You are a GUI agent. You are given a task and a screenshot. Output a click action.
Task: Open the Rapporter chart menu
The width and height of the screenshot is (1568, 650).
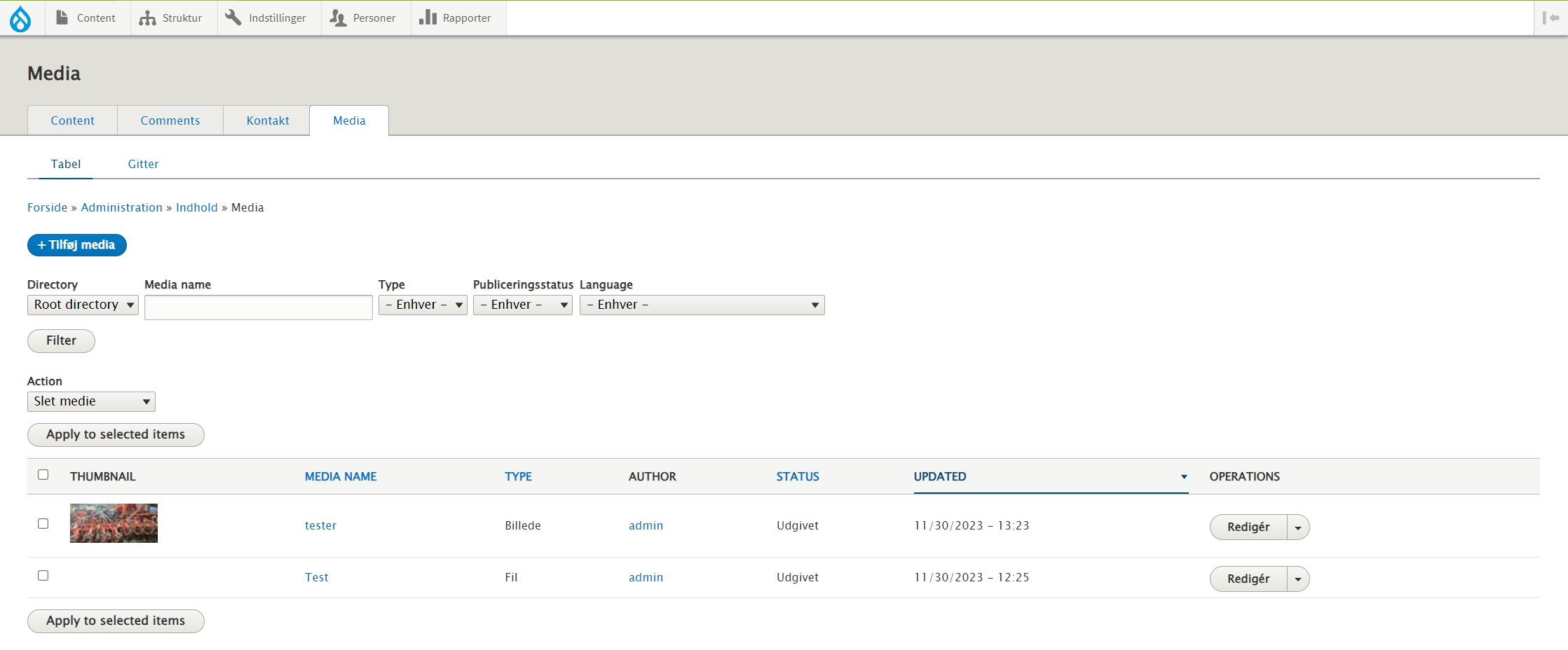coord(456,18)
